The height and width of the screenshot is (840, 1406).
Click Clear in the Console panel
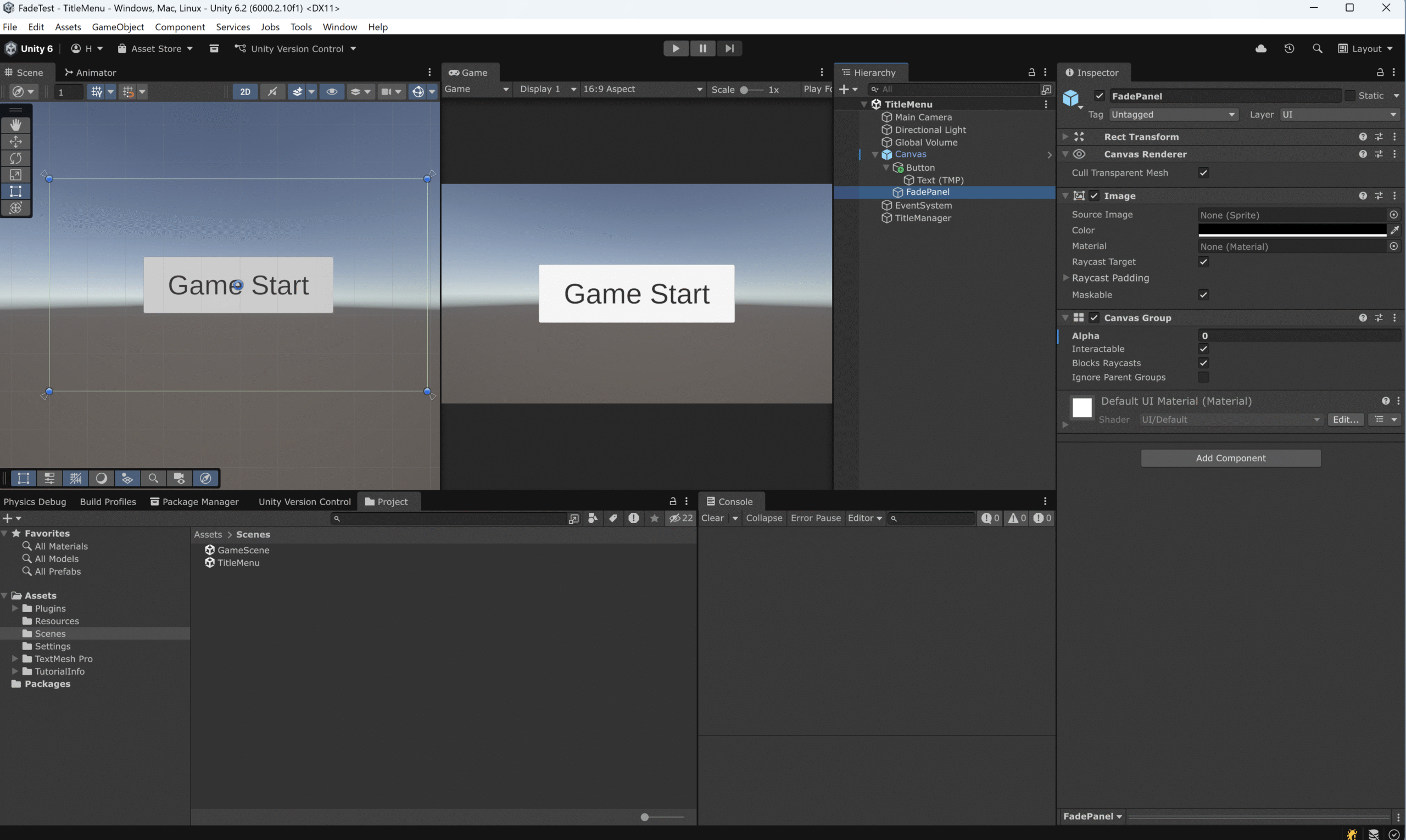712,518
